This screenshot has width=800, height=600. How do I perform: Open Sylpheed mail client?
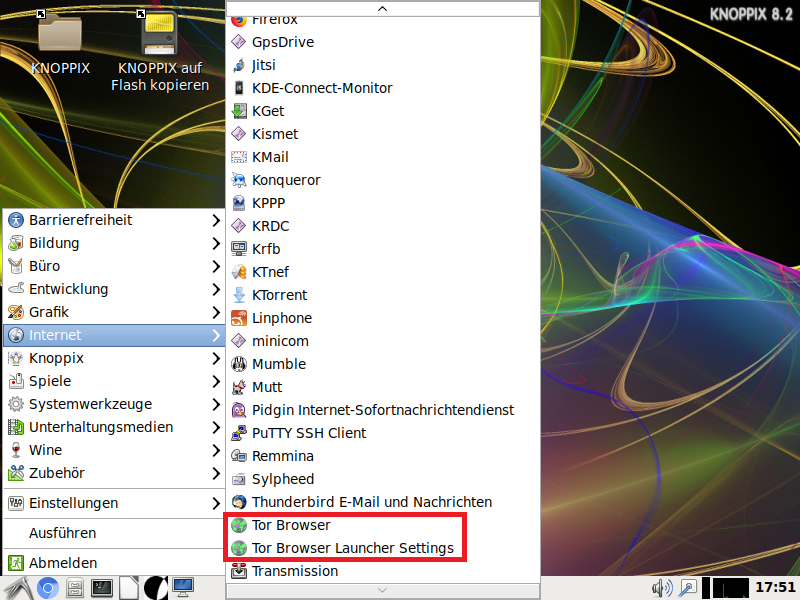(383, 479)
